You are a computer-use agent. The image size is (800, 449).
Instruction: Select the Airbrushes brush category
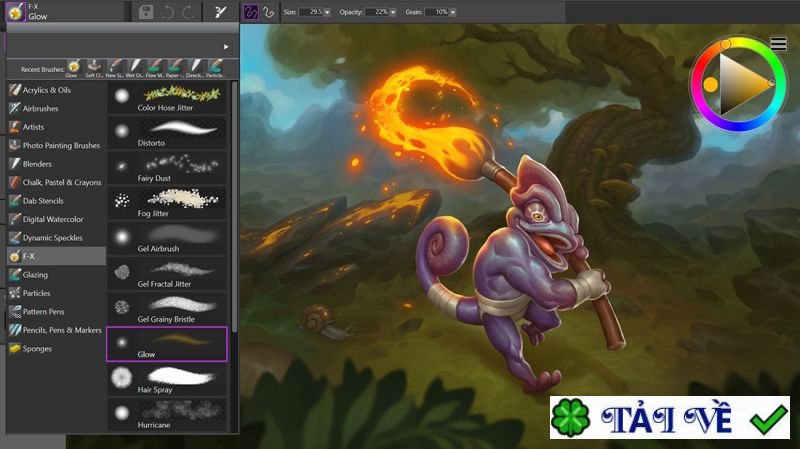56,108
